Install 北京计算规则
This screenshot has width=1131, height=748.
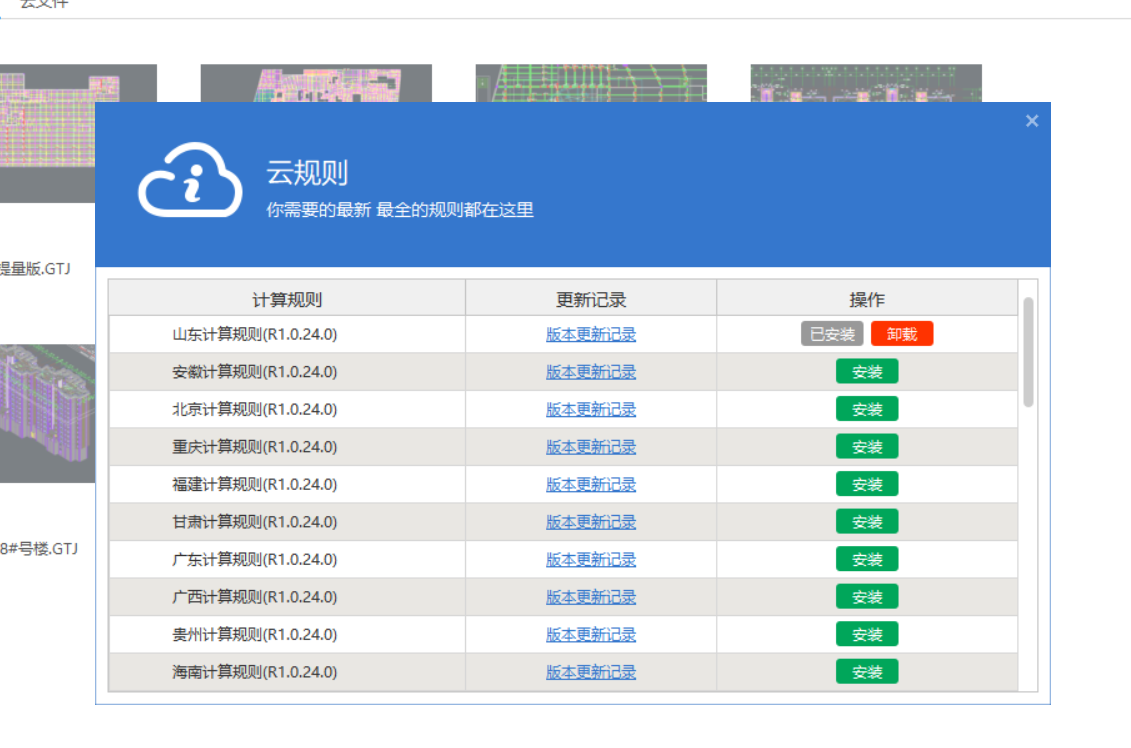click(x=867, y=409)
